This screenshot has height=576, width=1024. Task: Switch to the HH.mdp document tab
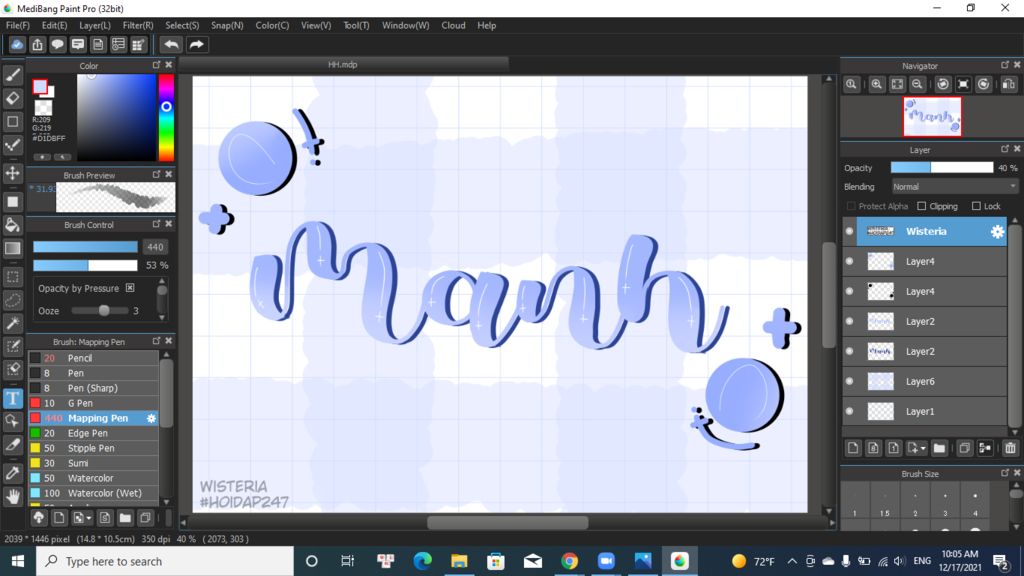click(343, 65)
